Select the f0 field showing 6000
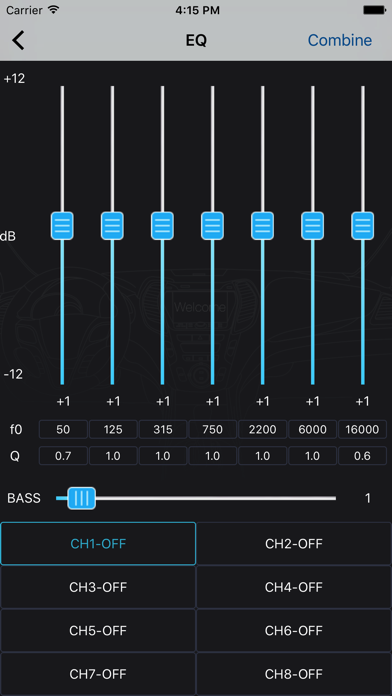This screenshot has width=392, height=696. [313, 429]
